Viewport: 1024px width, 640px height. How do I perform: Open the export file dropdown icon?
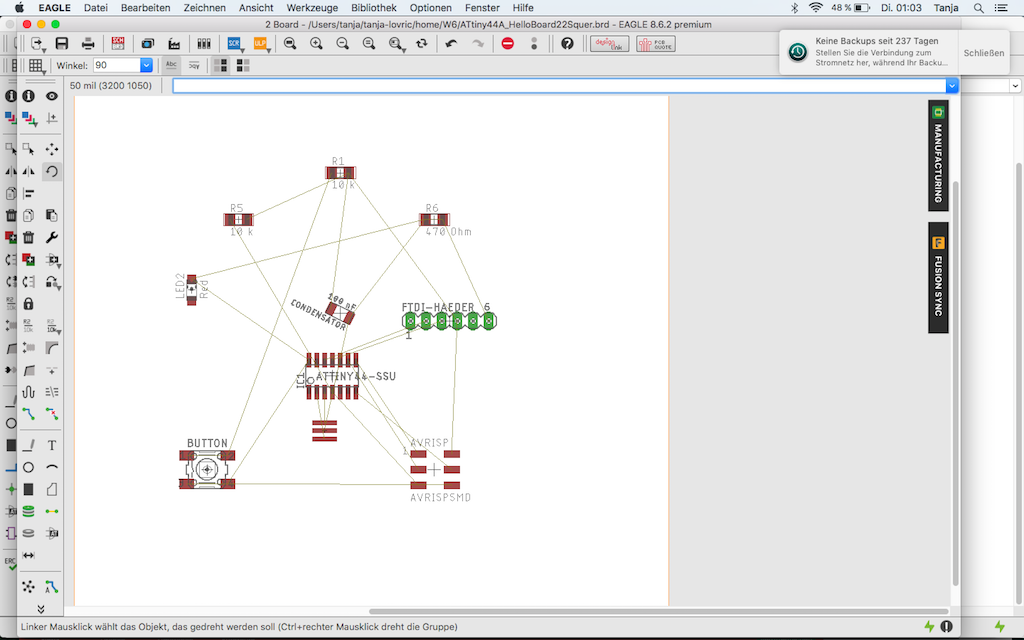38,44
